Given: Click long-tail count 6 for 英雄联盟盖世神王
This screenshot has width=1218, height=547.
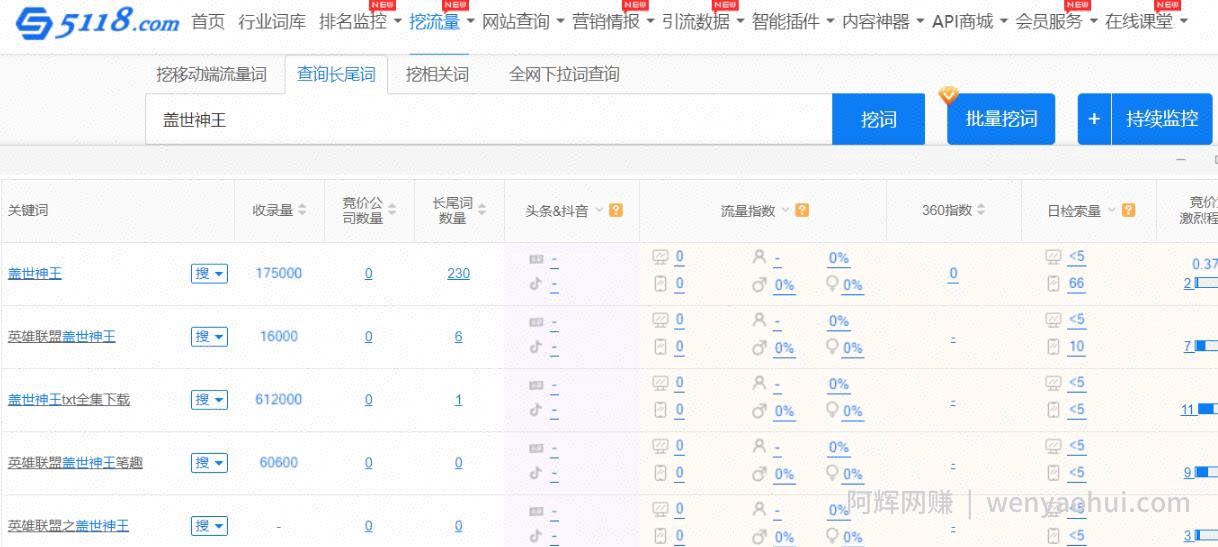Looking at the screenshot, I should pos(458,336).
